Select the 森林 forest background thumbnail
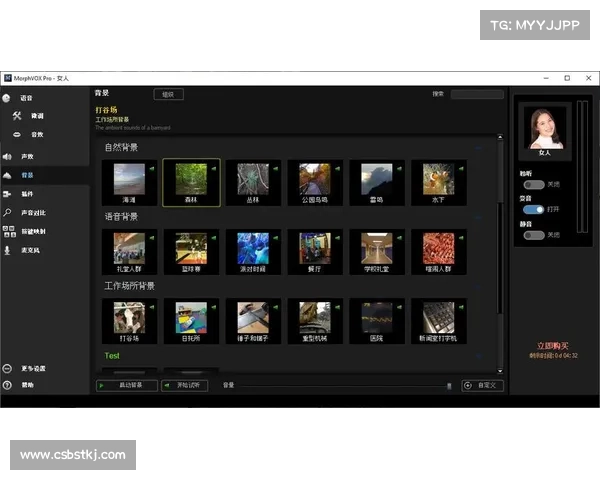The width and height of the screenshot is (600, 480). pos(191,183)
